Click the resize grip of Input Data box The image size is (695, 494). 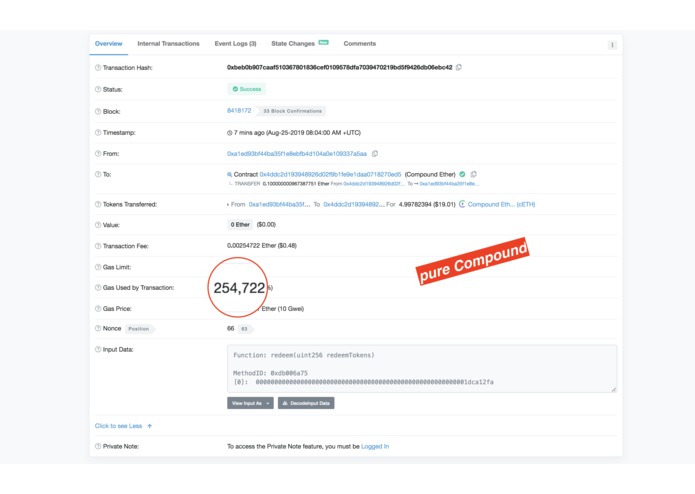tap(613, 389)
